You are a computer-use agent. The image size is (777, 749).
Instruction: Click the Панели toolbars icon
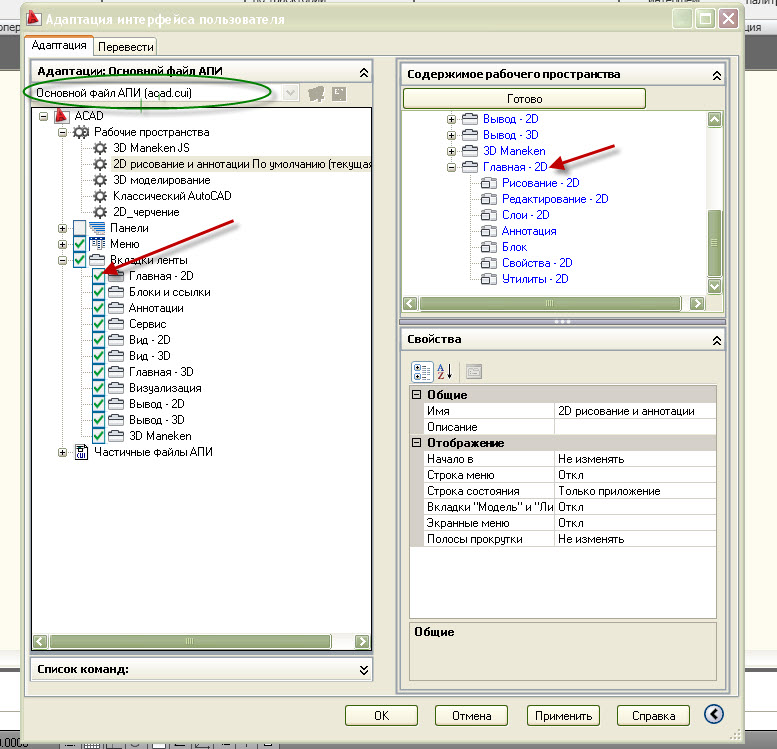click(97, 228)
